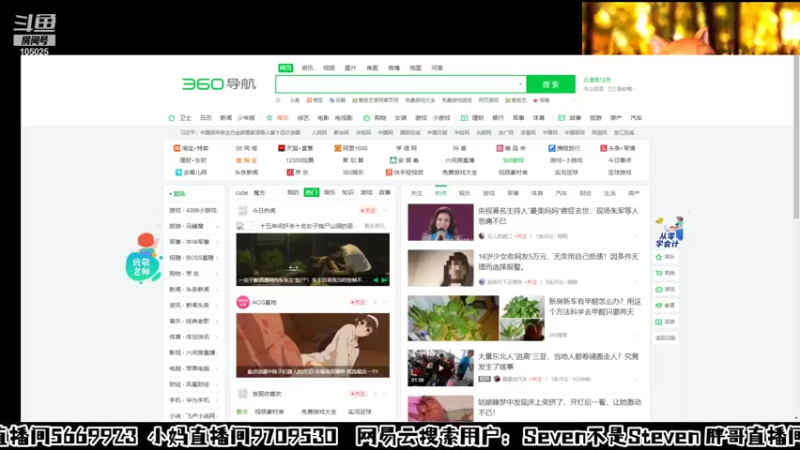Click the 购物 cart icon in floating sidebar
Image resolution: width=800 pixels, height=450 pixels.
point(659,273)
